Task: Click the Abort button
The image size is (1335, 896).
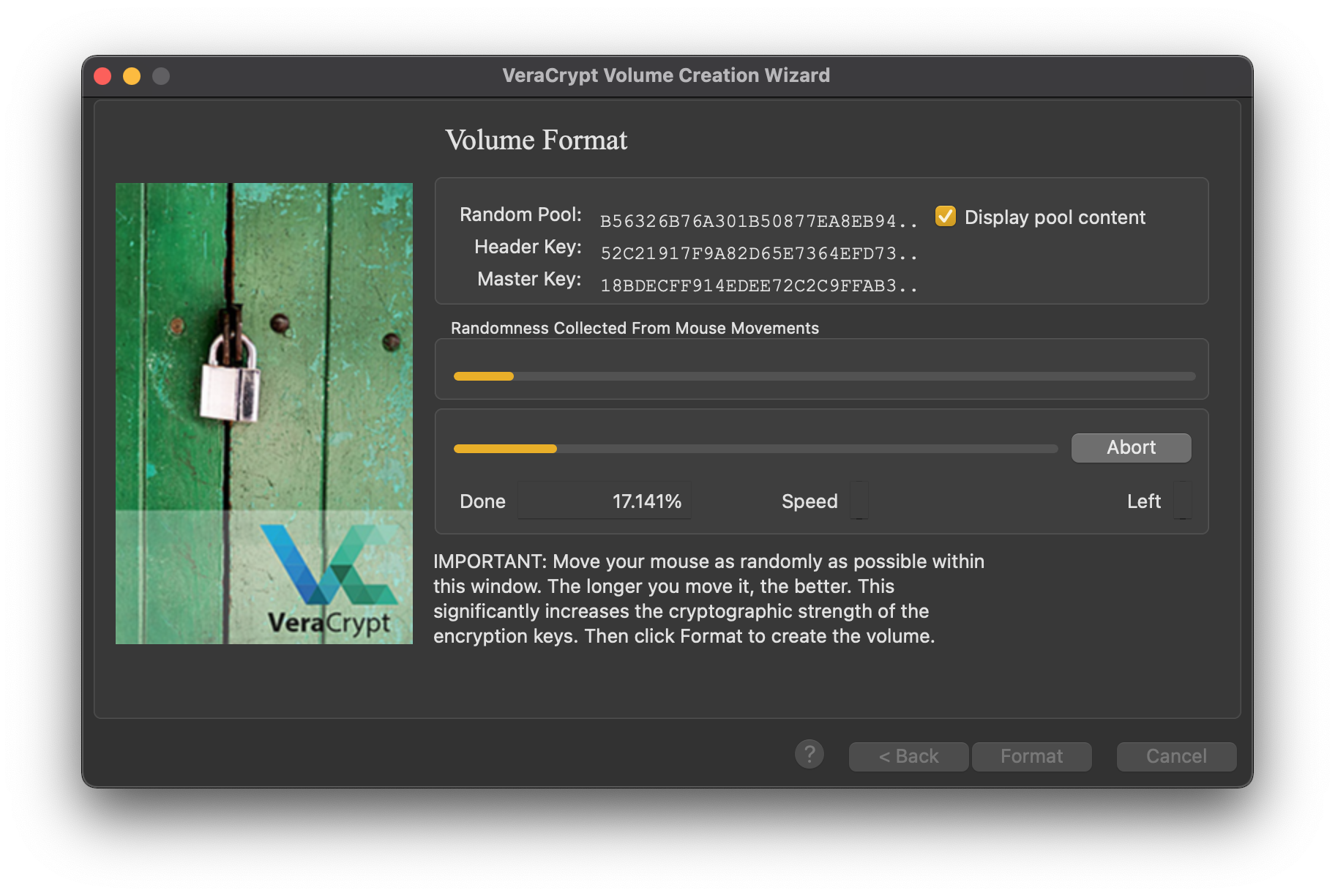Action: tap(1131, 447)
